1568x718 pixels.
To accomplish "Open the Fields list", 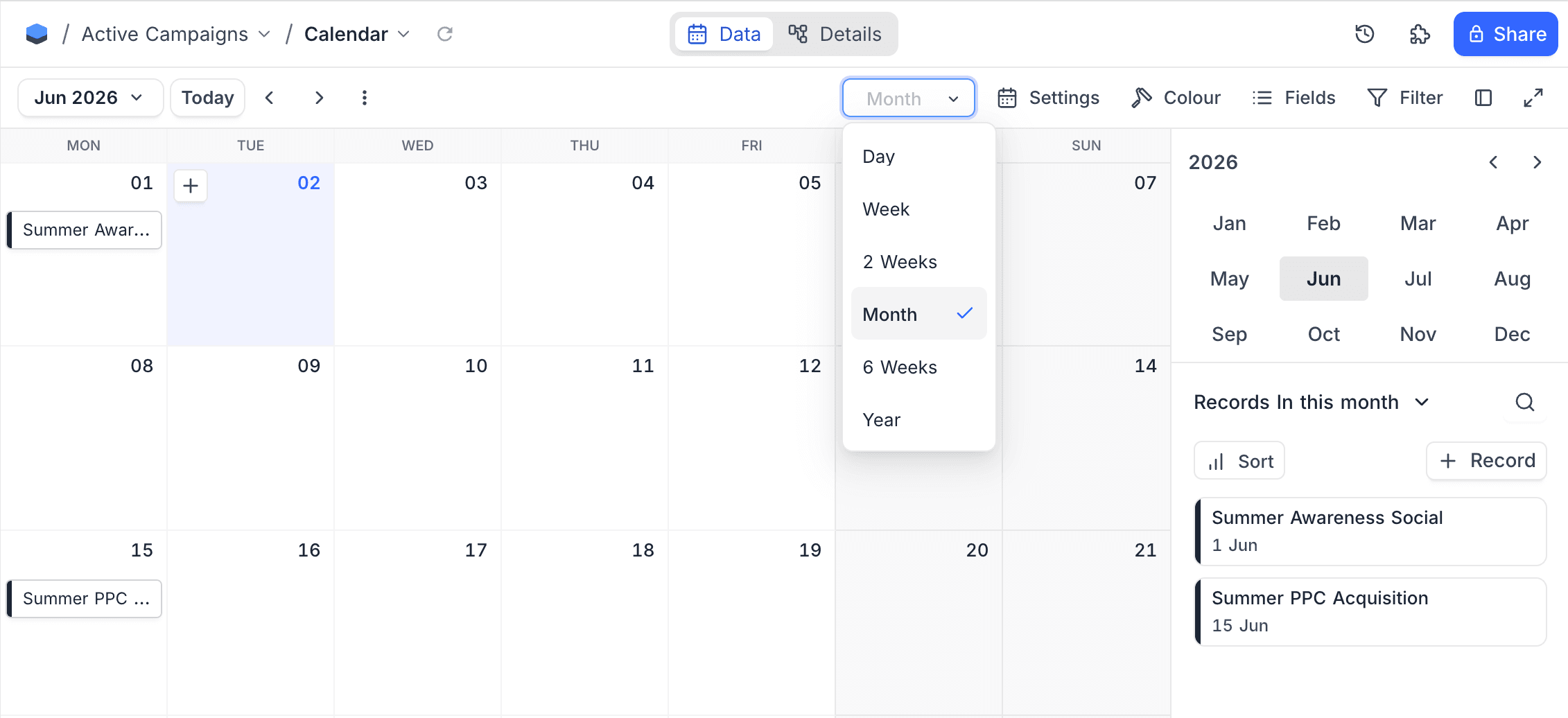I will pos(1293,98).
